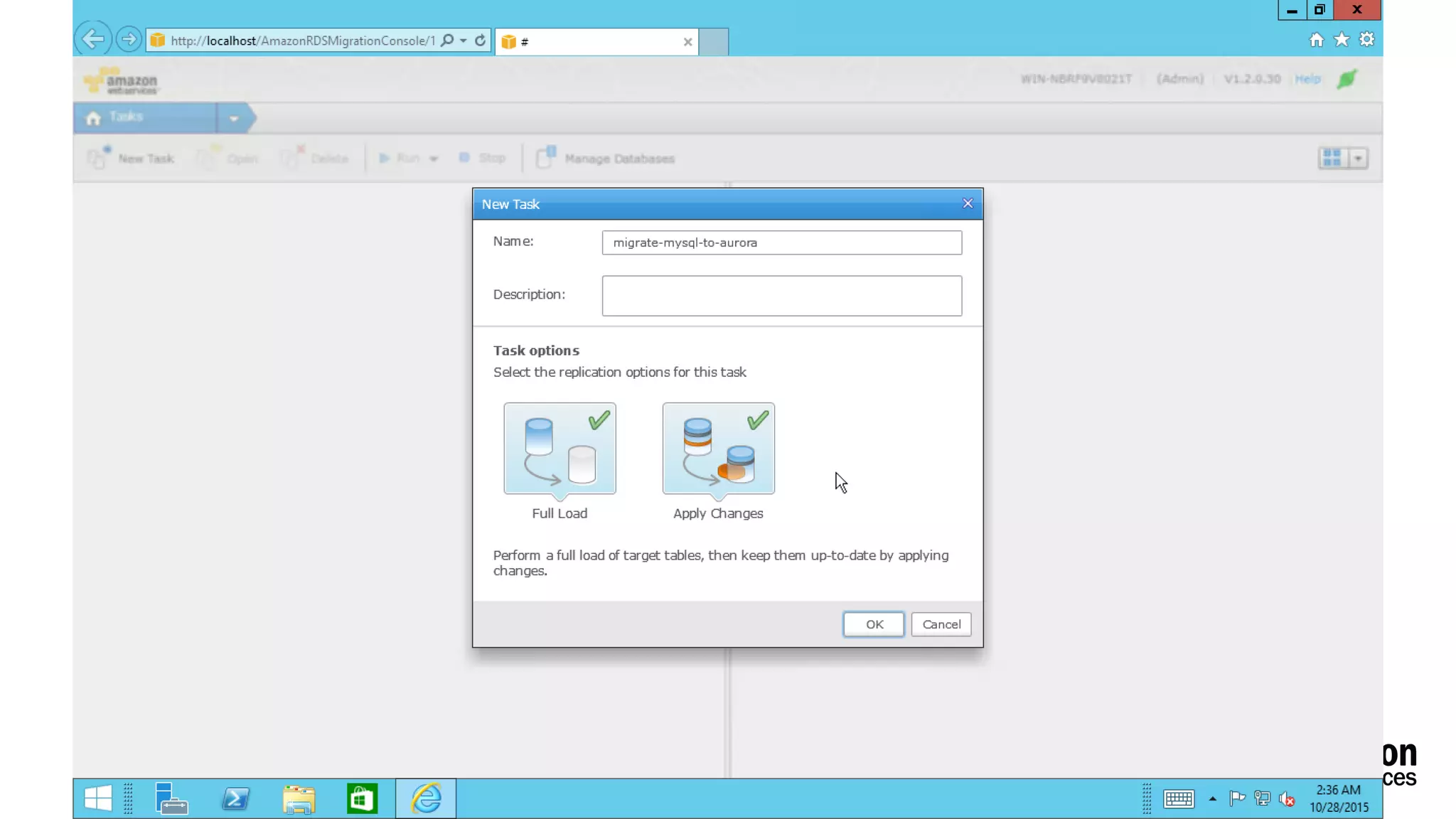Click the browser refresh icon
The height and width of the screenshot is (819, 1456).
(x=481, y=41)
